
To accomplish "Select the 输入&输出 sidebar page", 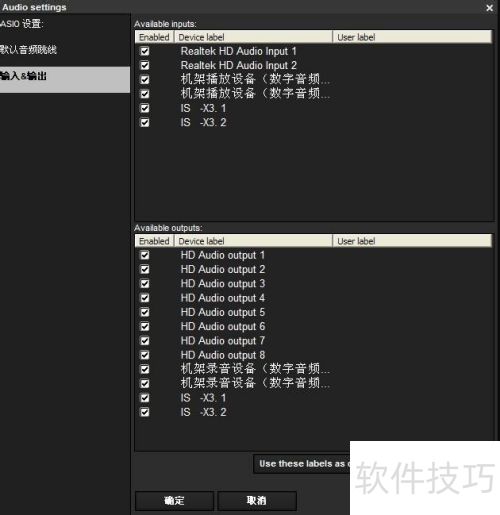I will (x=65, y=79).
